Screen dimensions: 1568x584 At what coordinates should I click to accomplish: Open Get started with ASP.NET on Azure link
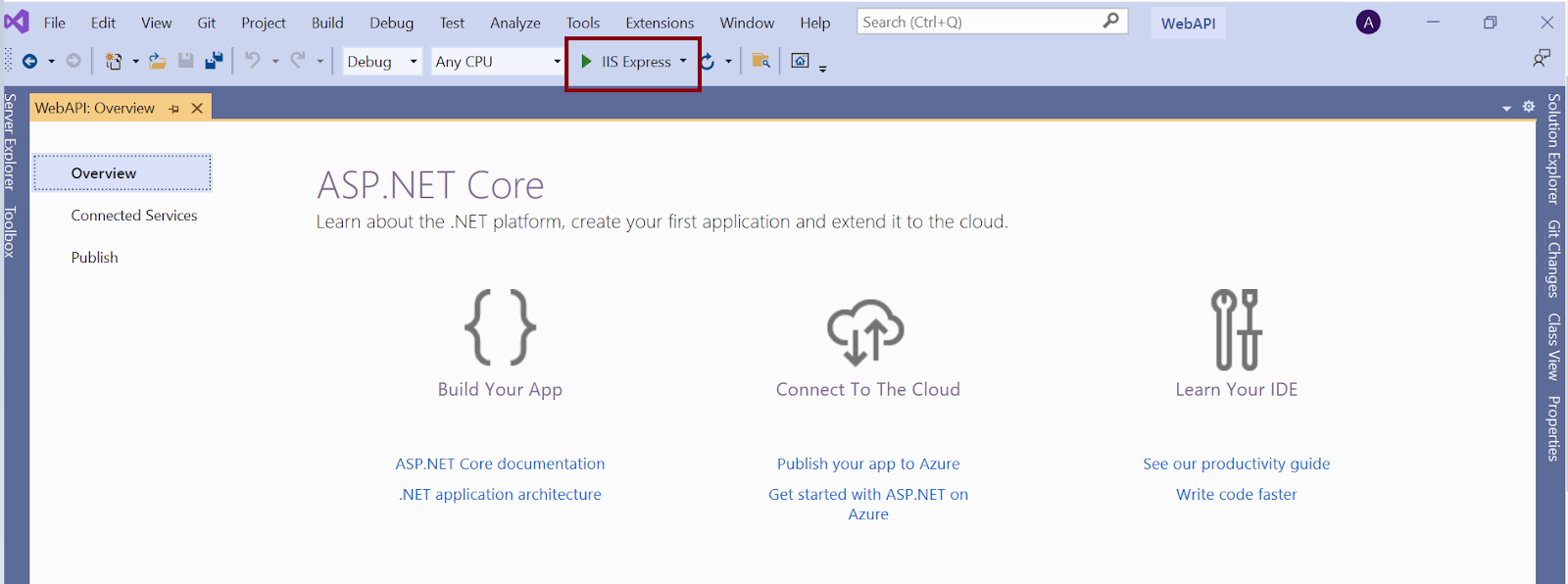coord(868,504)
